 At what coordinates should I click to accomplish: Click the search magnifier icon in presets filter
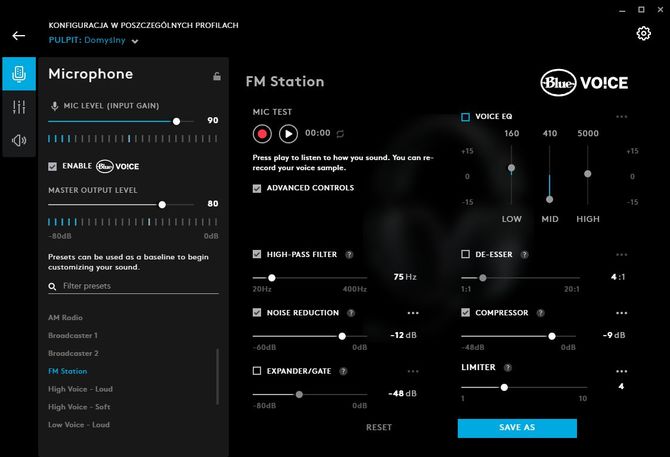coord(53,286)
